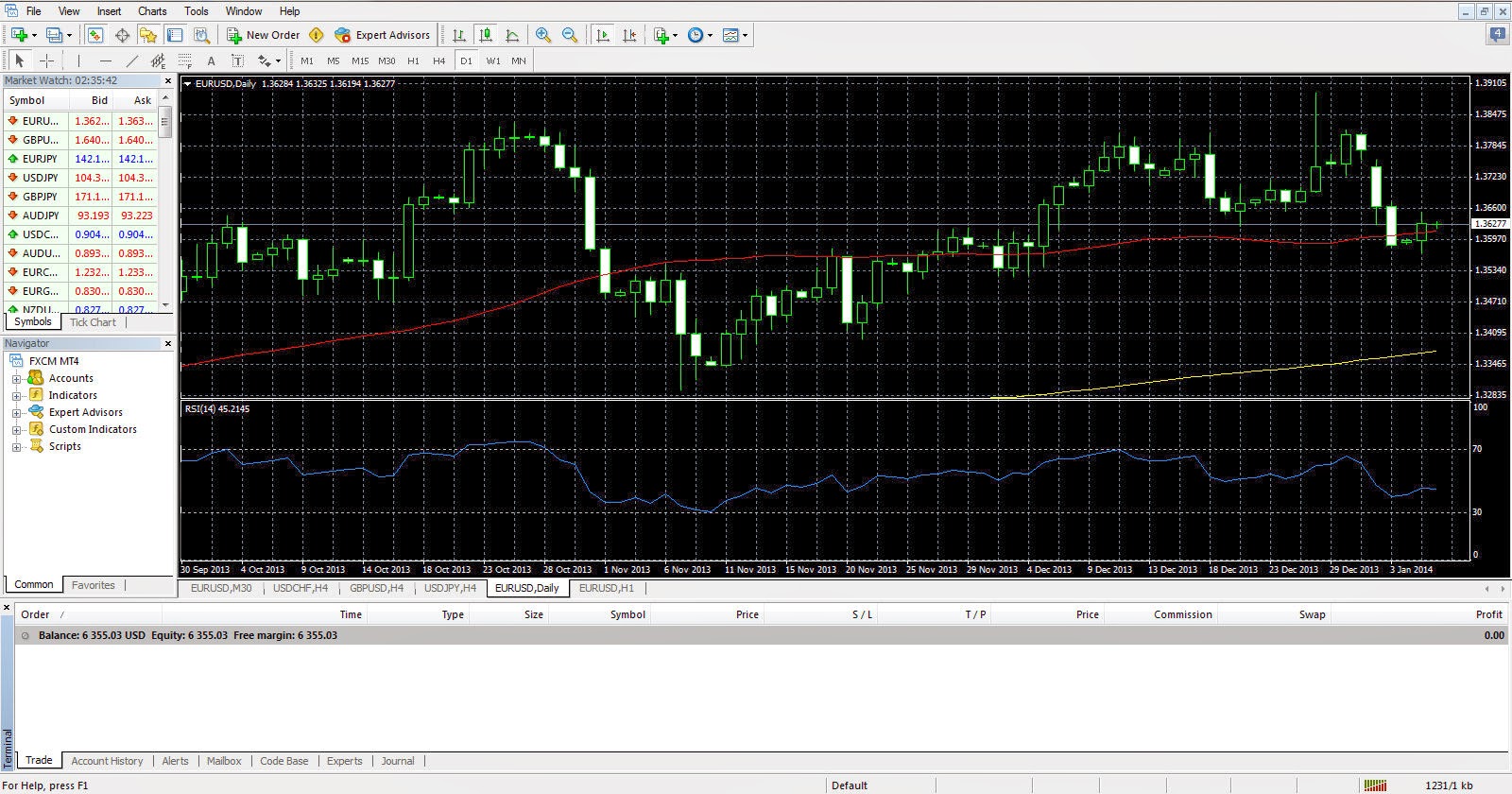
Task: Click the Scripts icon in Navigator
Action: pyautogui.click(x=36, y=446)
